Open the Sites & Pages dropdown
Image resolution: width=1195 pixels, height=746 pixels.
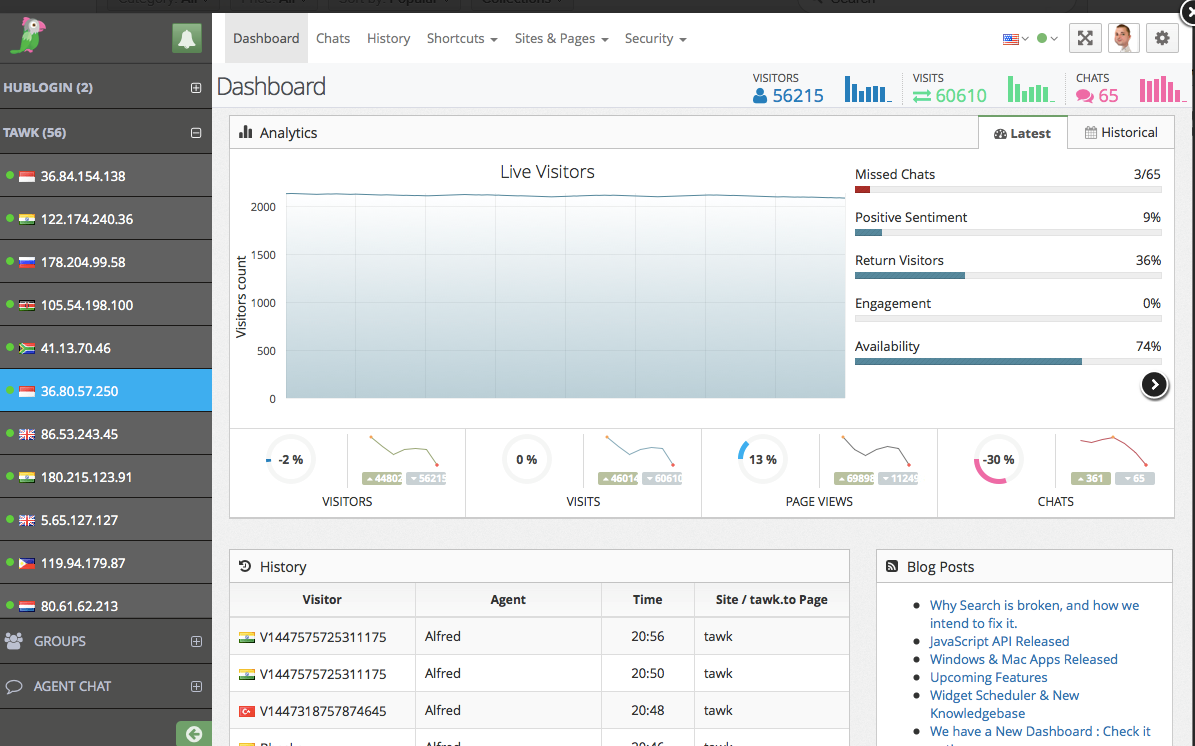point(562,38)
